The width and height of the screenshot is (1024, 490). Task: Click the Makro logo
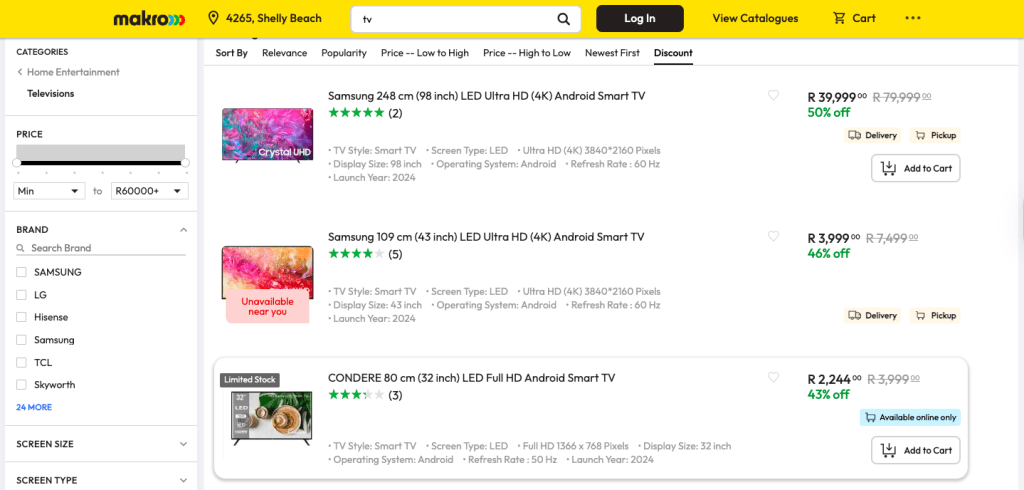[x=150, y=18]
